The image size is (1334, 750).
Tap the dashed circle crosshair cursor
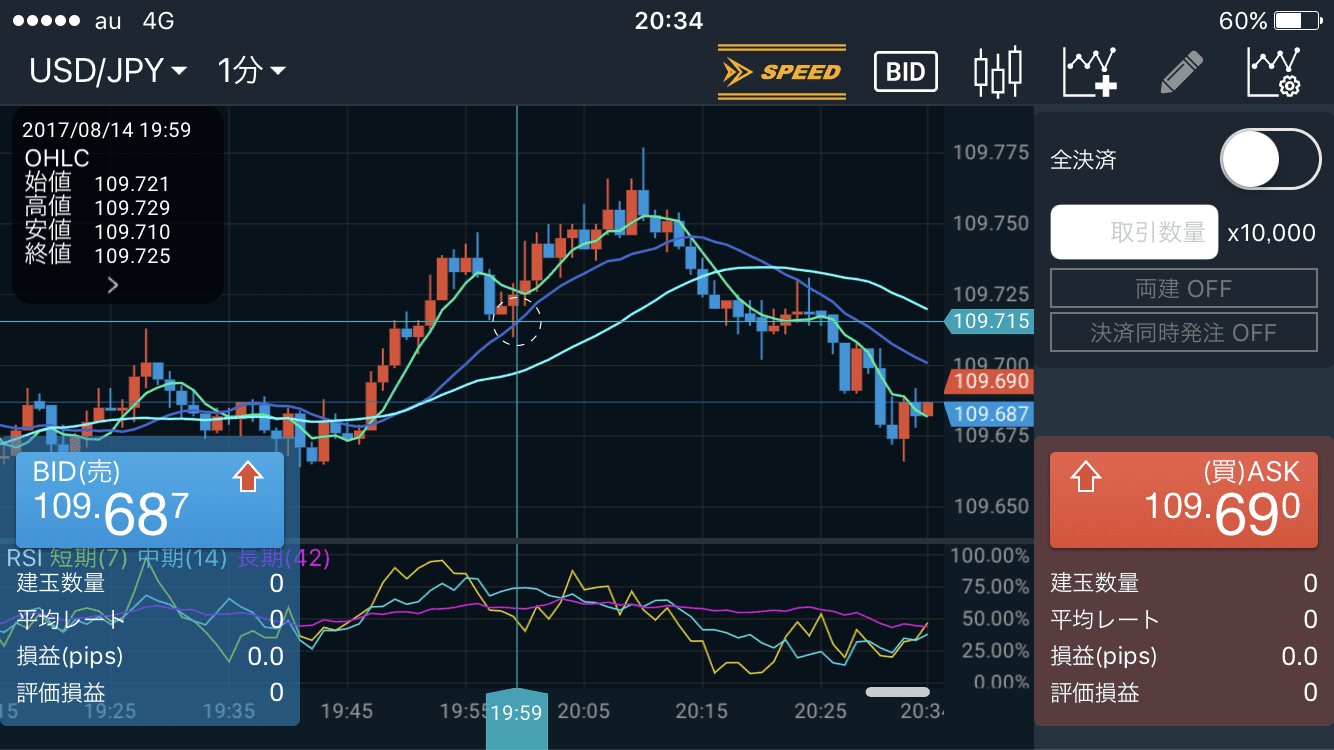(x=517, y=320)
